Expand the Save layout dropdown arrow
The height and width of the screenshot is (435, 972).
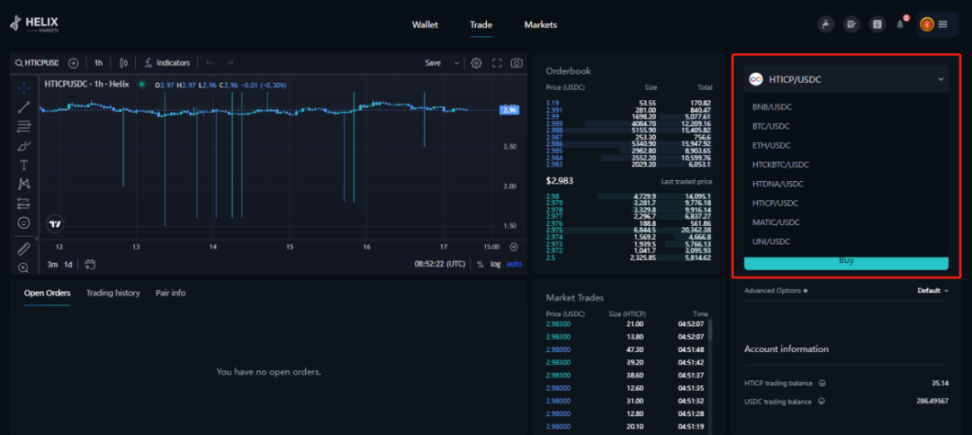[457, 63]
